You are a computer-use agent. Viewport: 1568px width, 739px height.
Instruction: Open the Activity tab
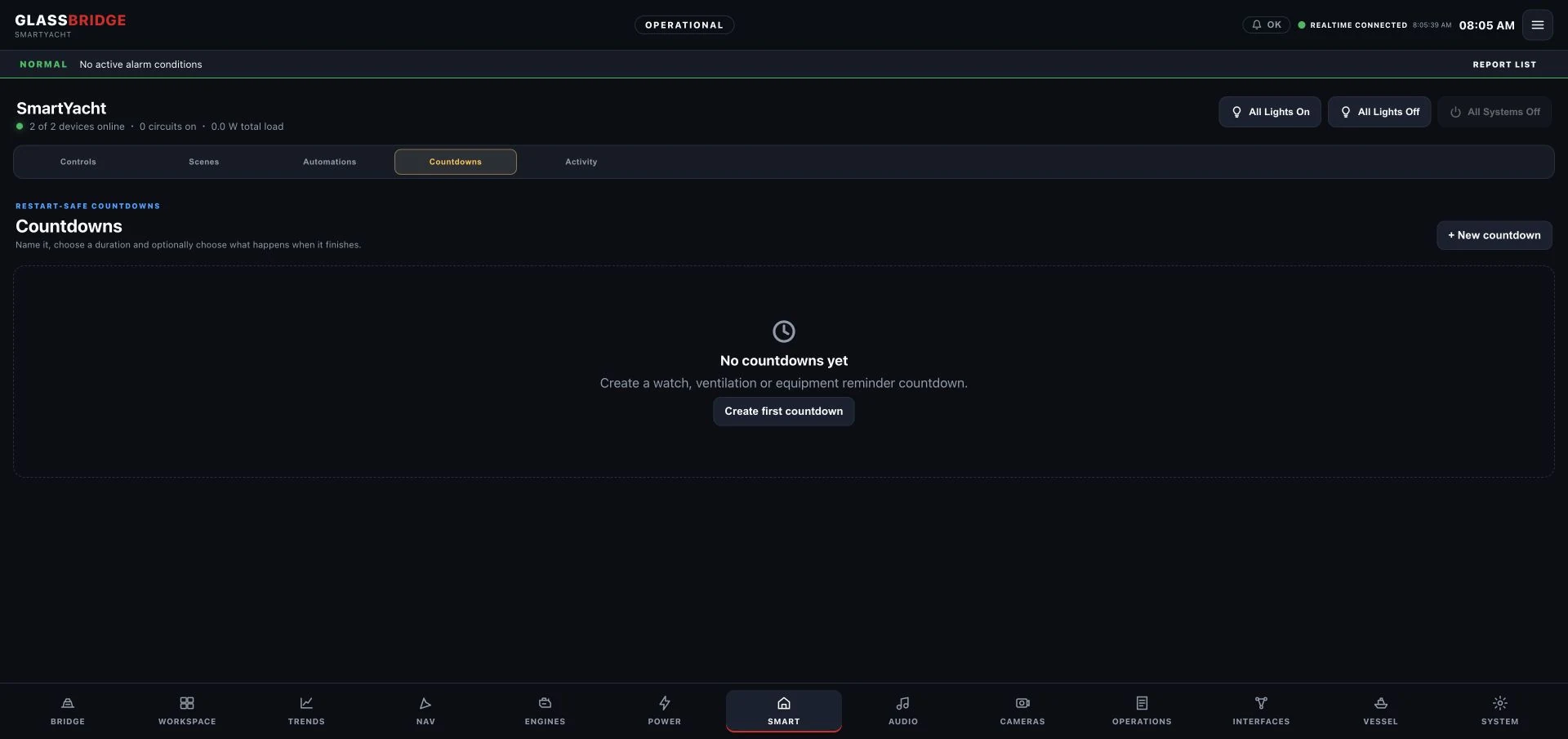click(x=581, y=162)
